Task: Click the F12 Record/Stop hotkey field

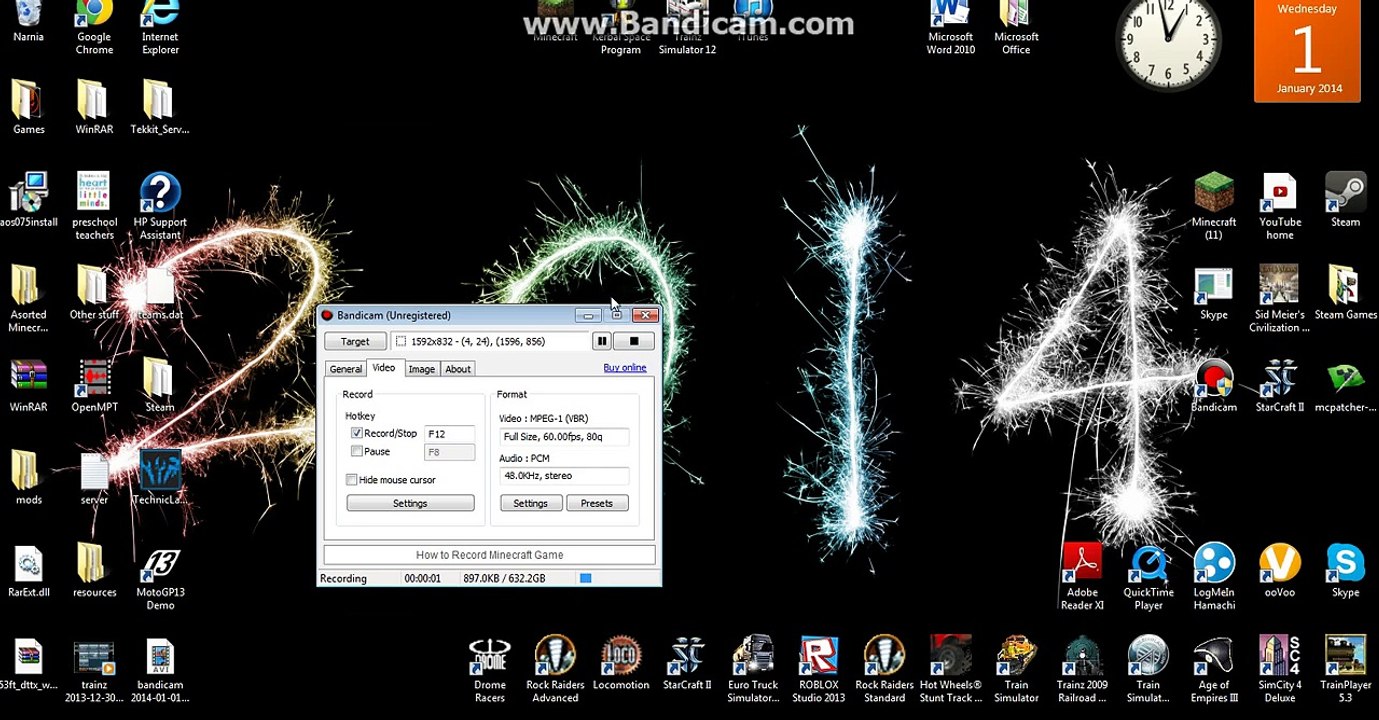Action: coord(450,434)
